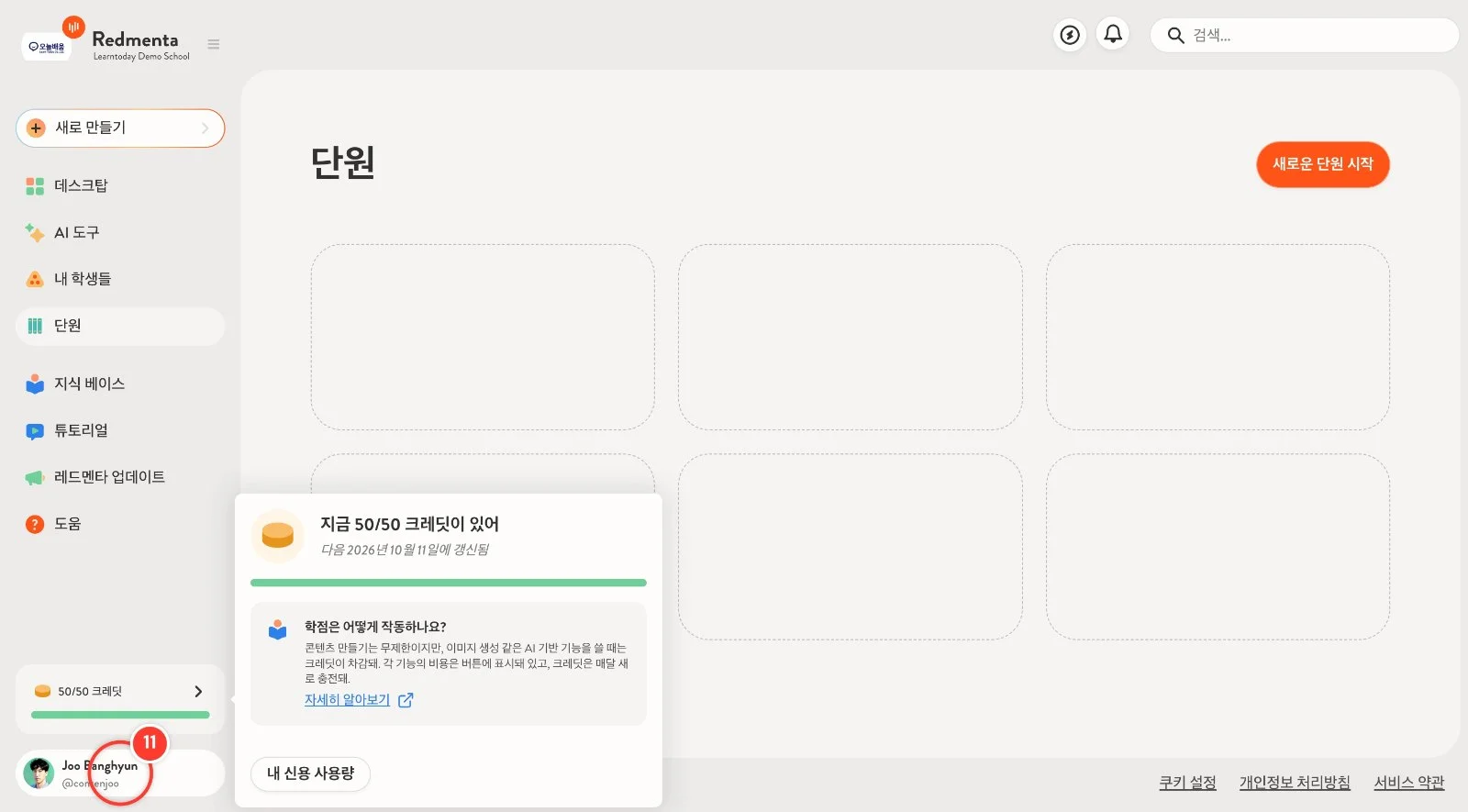Click the 쿠키 설정 footer link

(x=1187, y=783)
